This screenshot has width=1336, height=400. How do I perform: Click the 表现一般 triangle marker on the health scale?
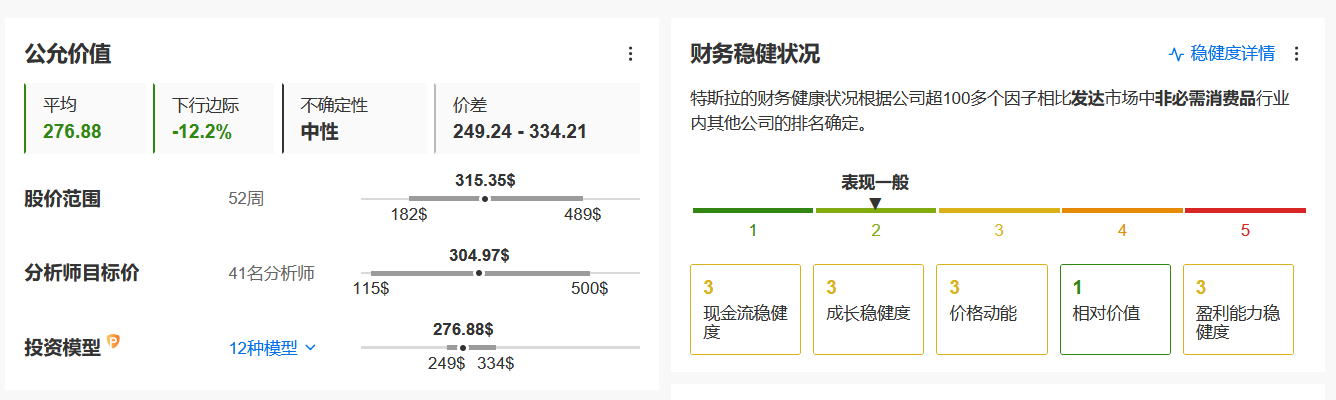[x=875, y=203]
